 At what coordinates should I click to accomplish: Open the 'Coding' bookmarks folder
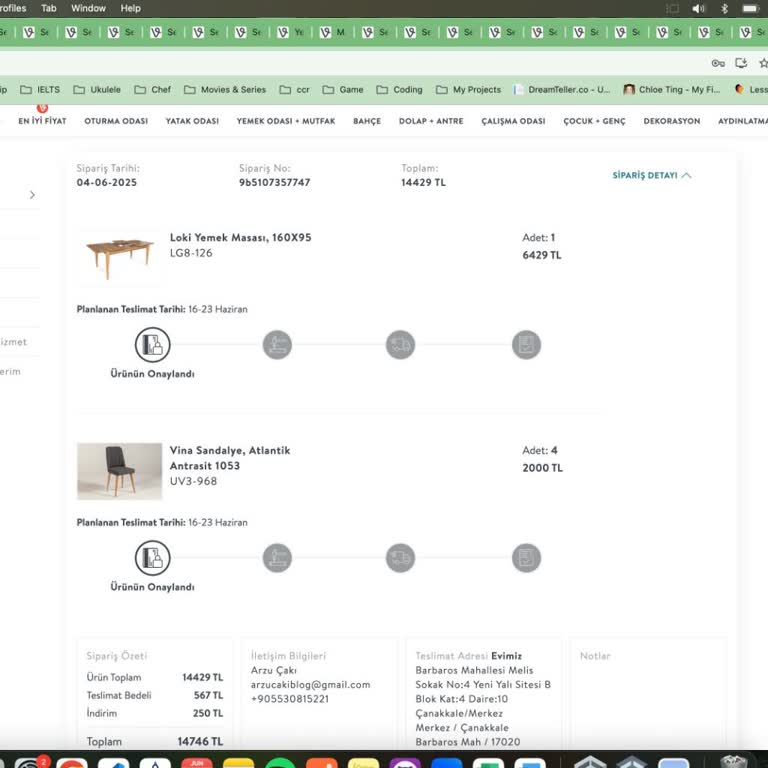[x=399, y=89]
